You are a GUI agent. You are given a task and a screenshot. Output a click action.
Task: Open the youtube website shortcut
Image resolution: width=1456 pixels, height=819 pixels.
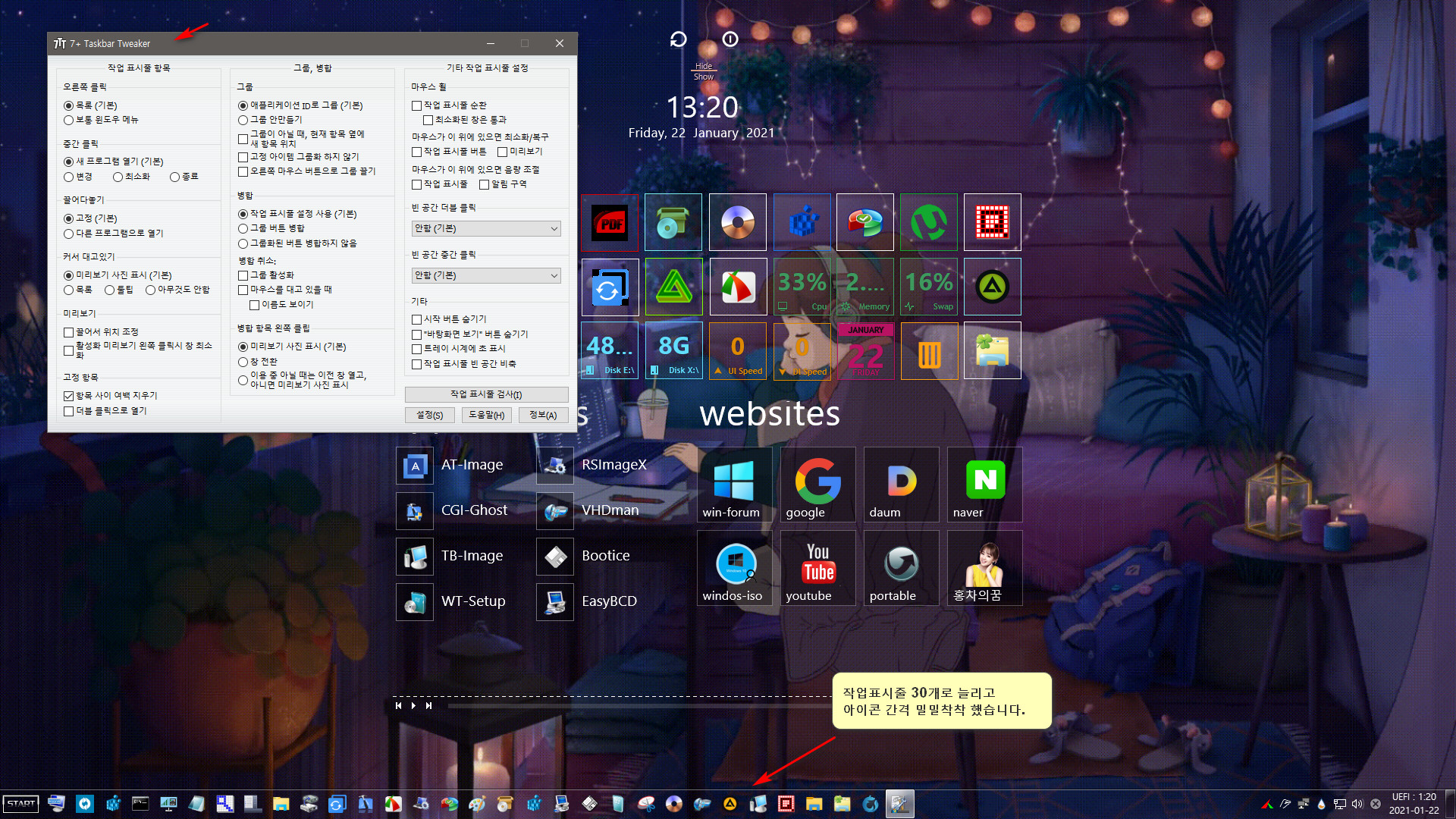click(818, 568)
